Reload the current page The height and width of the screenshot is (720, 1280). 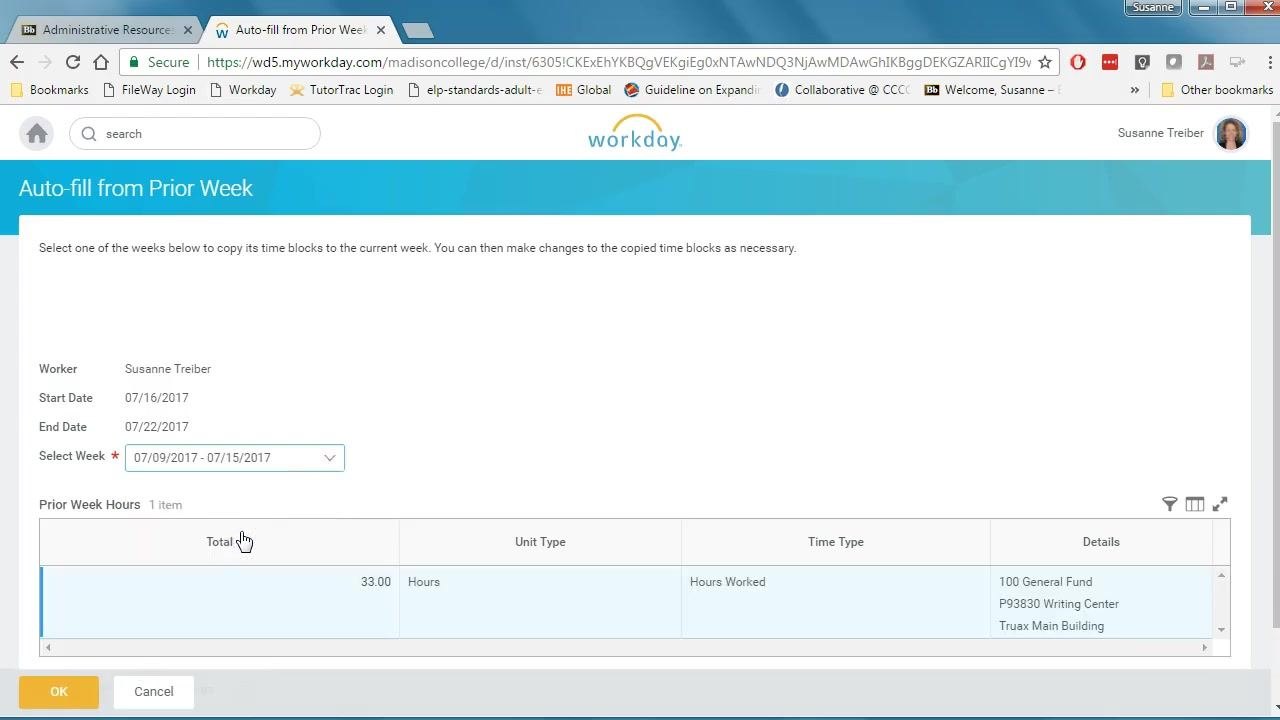click(x=73, y=62)
